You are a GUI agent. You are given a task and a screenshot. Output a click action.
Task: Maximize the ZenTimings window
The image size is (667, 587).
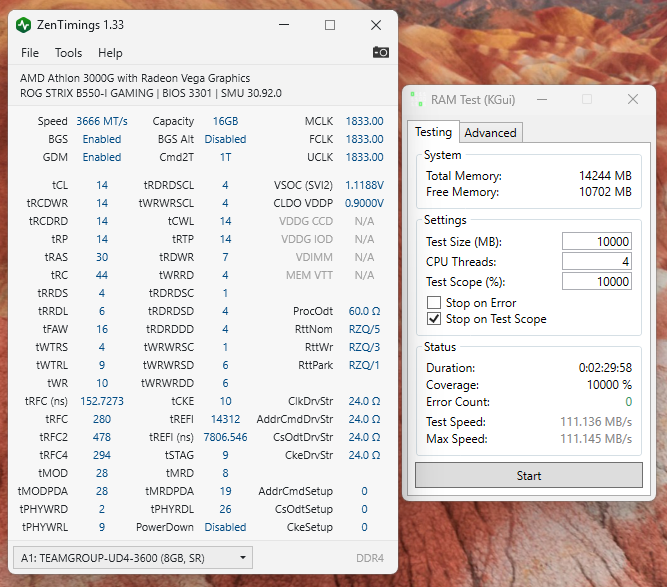coord(330,25)
